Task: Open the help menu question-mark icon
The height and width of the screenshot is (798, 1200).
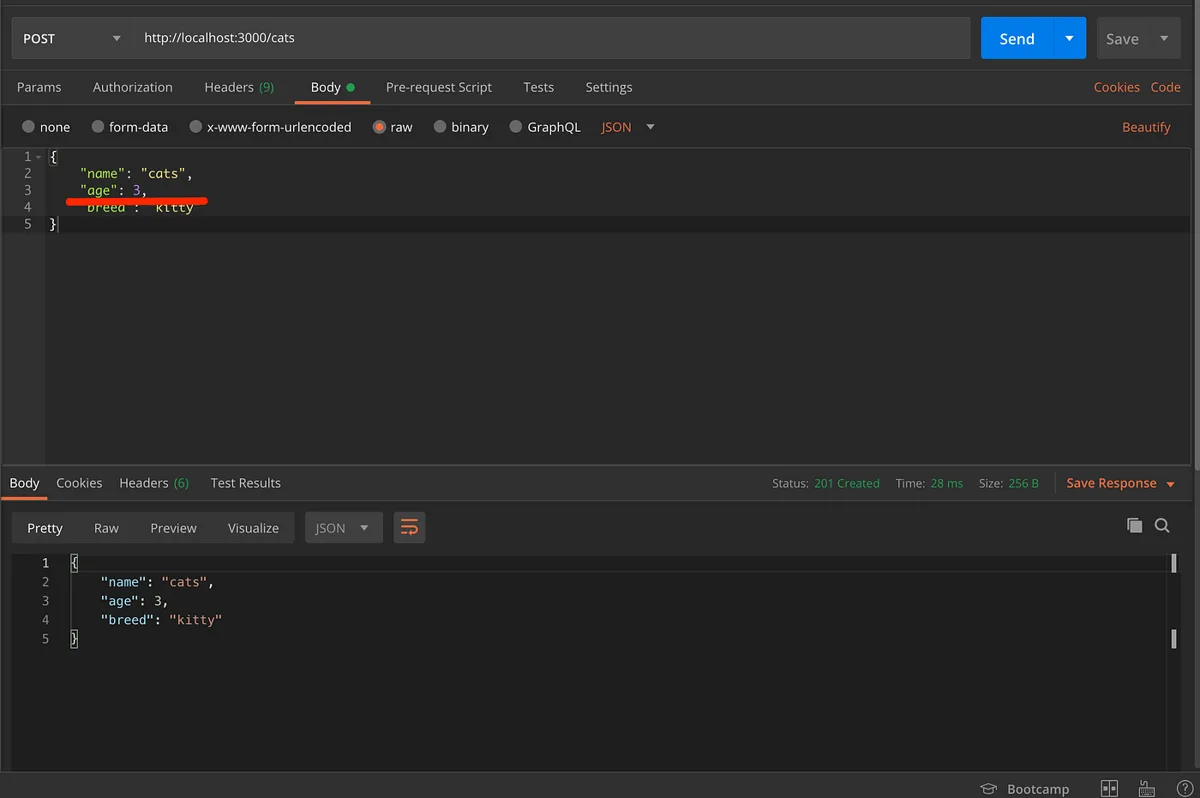Action: tap(1184, 788)
